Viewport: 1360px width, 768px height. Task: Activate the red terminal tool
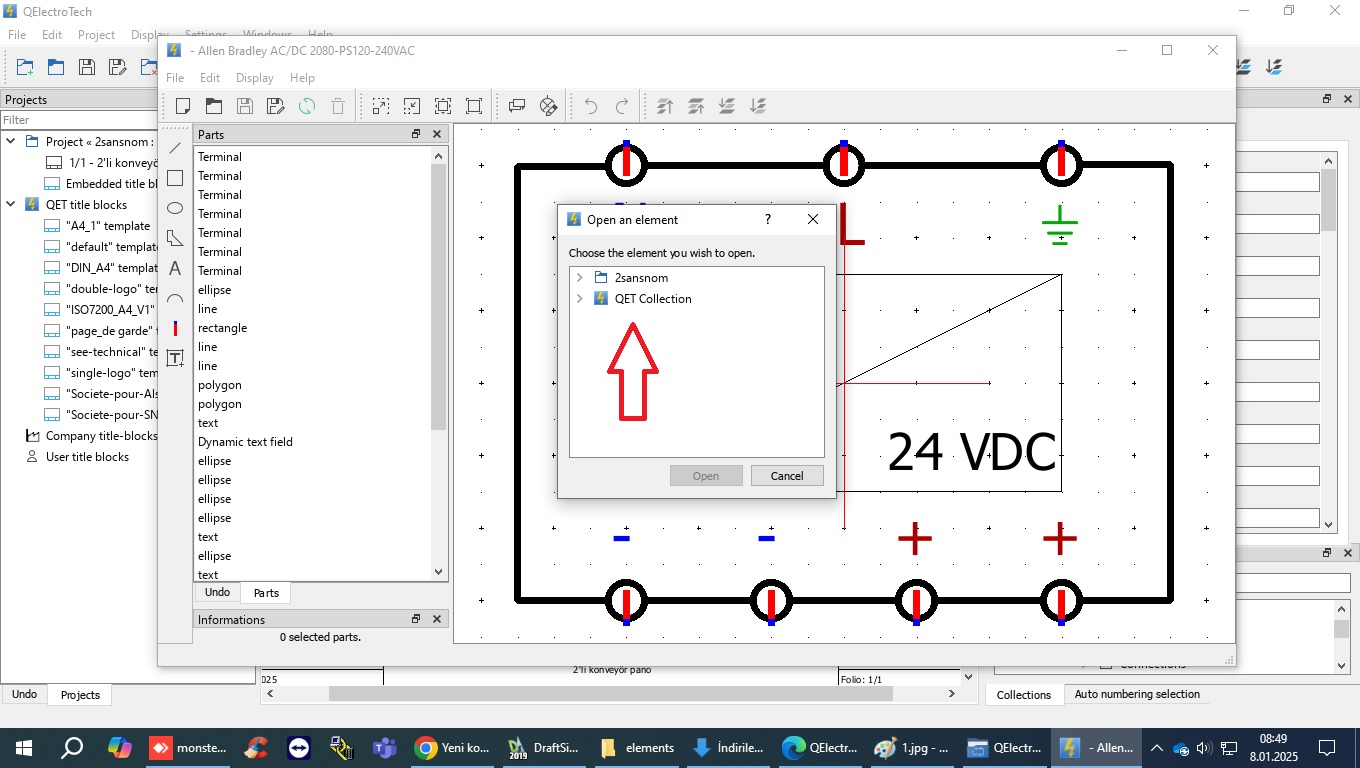pos(175,328)
